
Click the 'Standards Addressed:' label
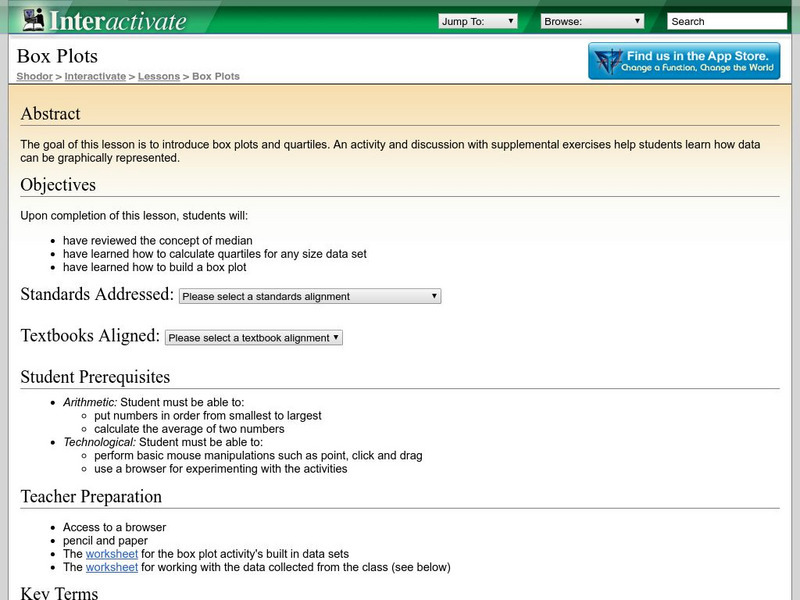click(97, 294)
